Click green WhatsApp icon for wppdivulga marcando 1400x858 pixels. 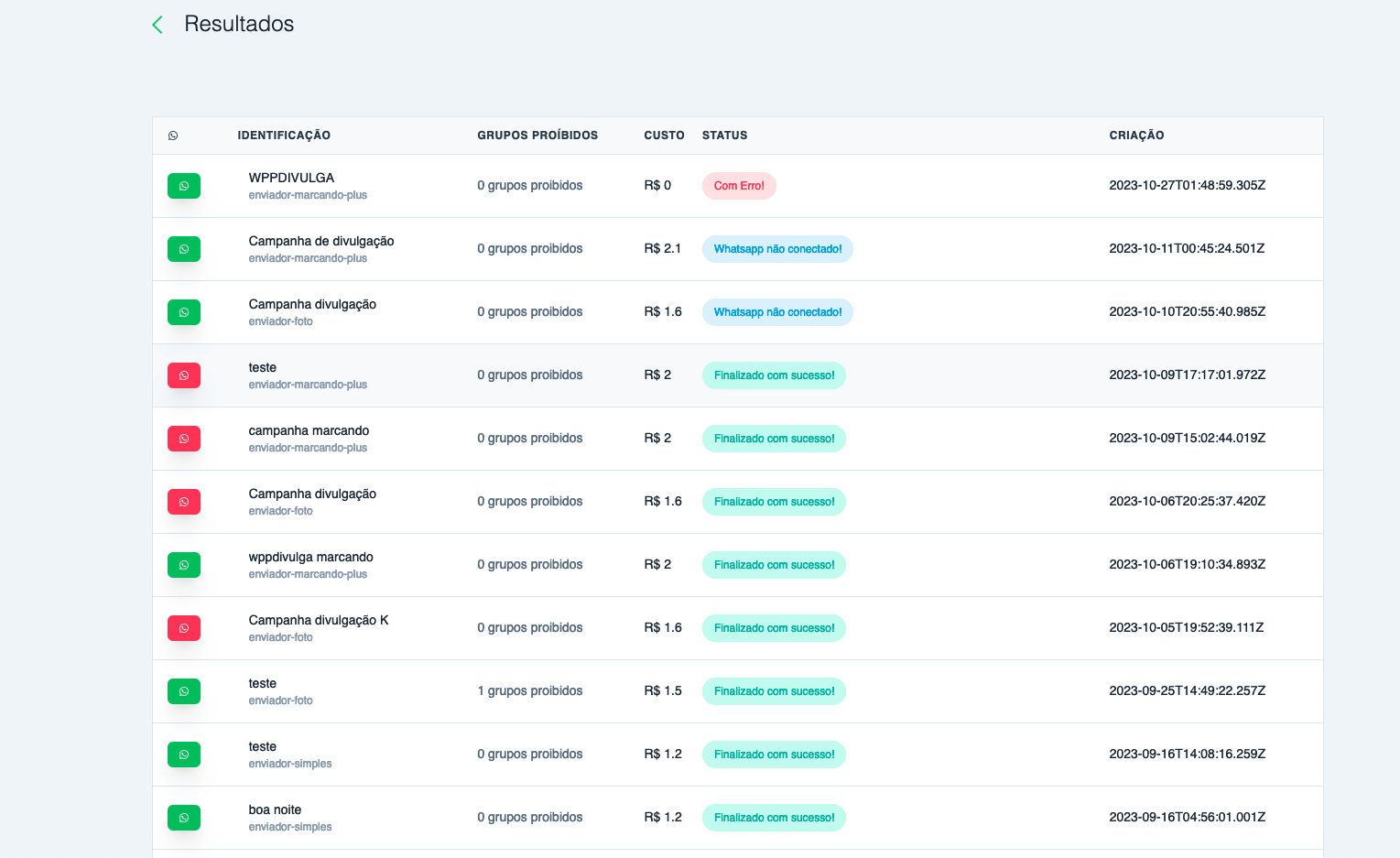[184, 565]
